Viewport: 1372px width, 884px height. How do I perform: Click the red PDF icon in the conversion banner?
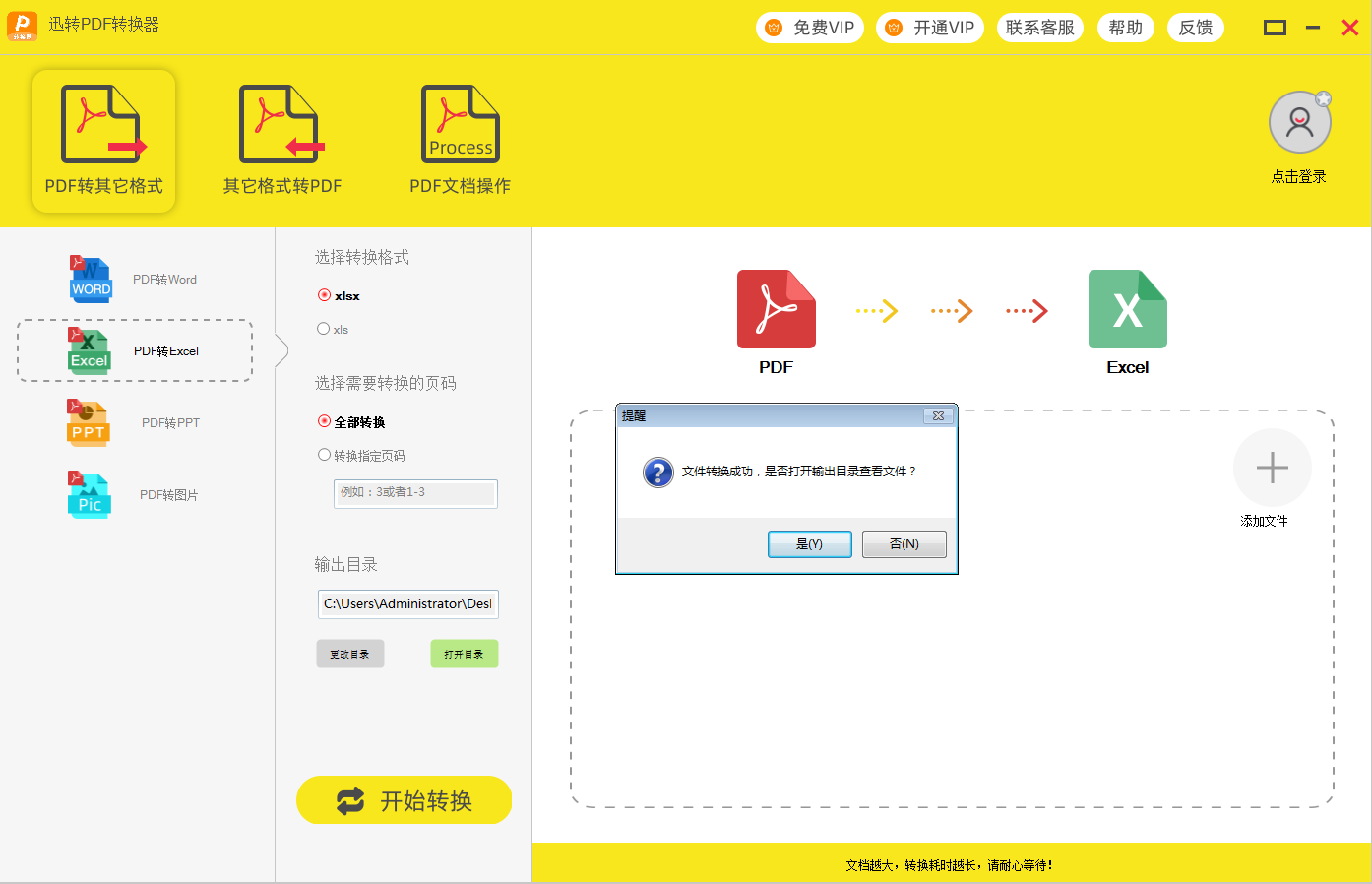[x=777, y=309]
